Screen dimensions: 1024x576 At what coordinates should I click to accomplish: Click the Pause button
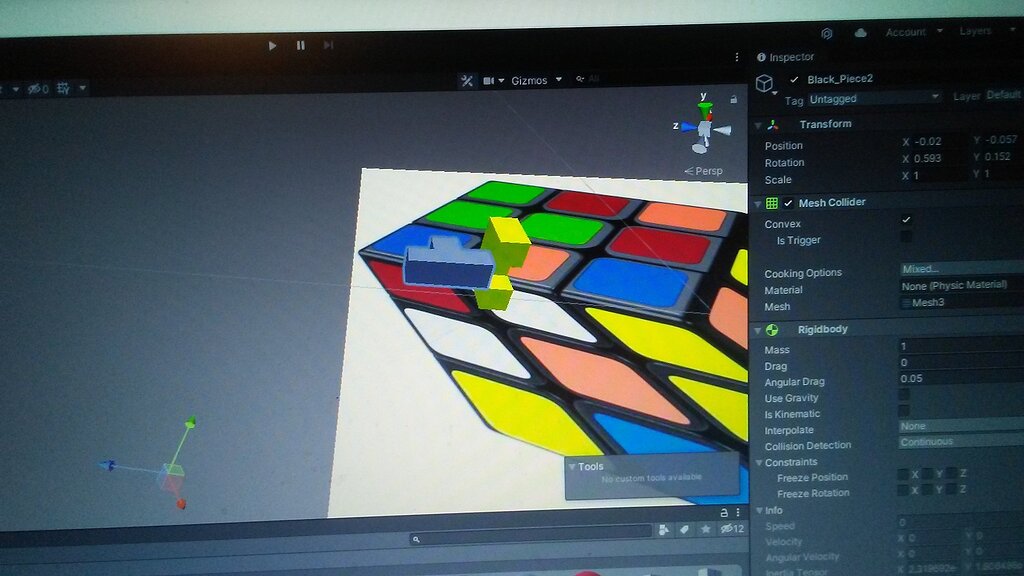click(x=299, y=45)
